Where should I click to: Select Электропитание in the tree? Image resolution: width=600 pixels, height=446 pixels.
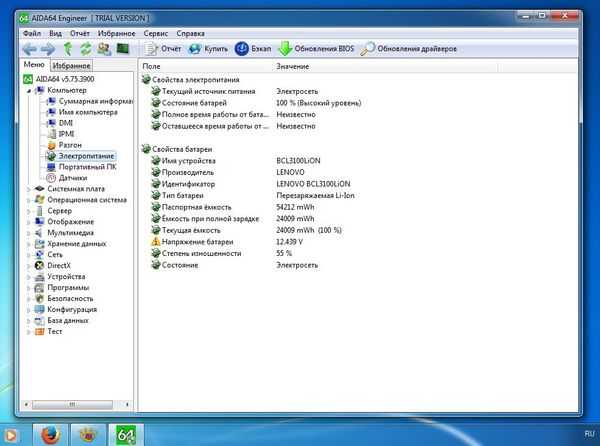(86, 156)
